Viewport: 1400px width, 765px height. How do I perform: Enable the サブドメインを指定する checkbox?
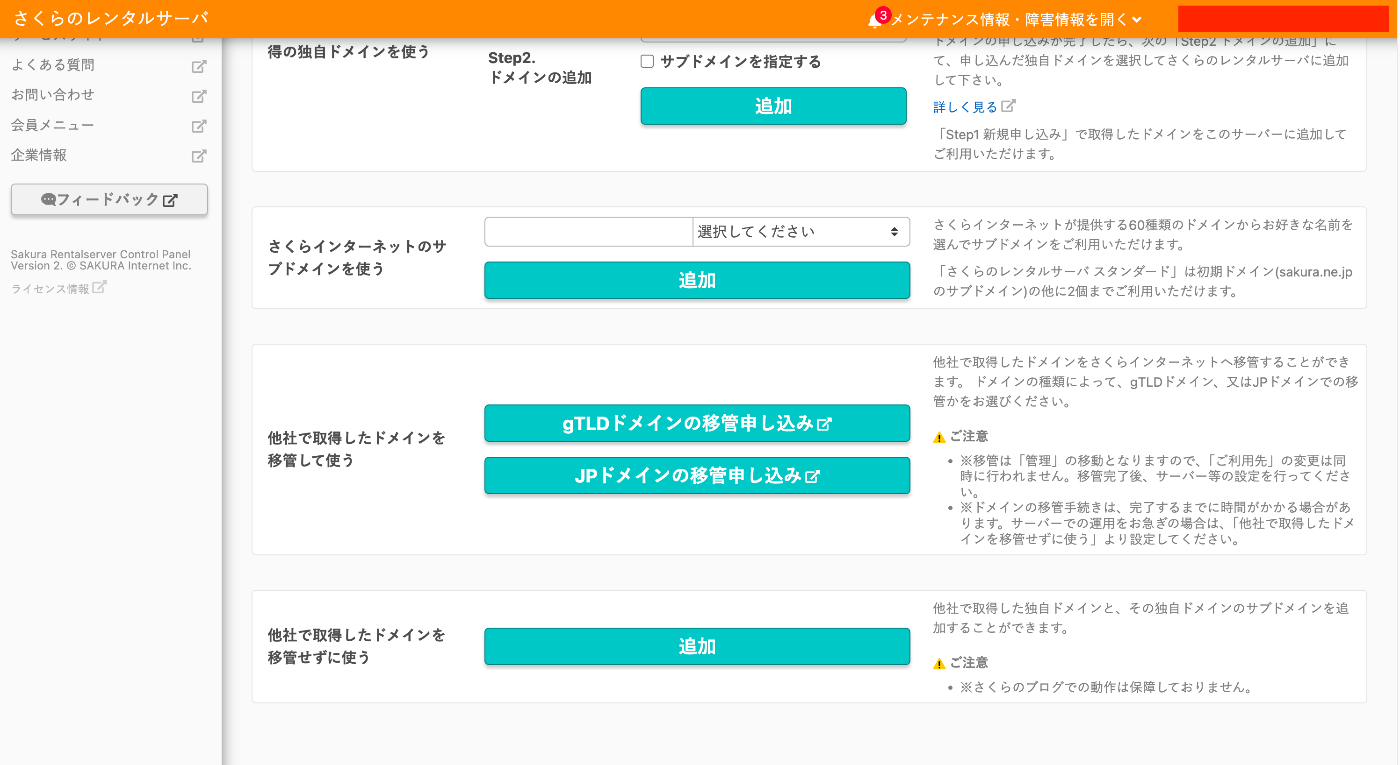click(646, 61)
